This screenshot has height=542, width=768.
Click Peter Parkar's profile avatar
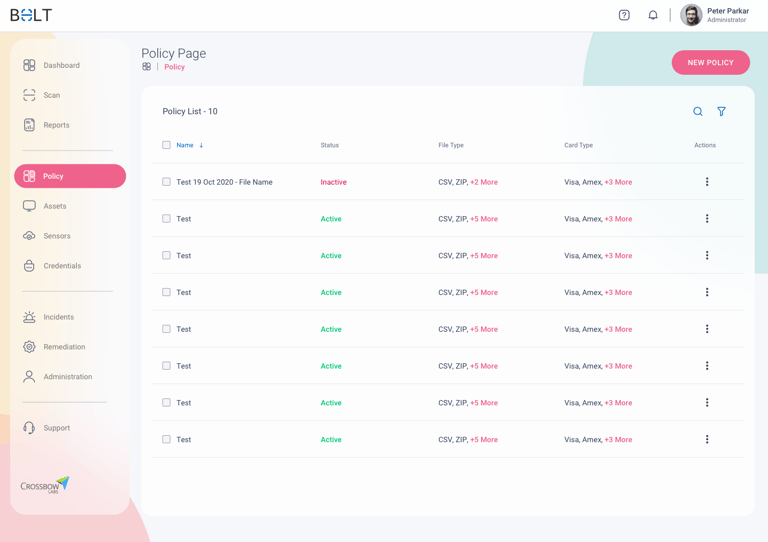point(691,15)
